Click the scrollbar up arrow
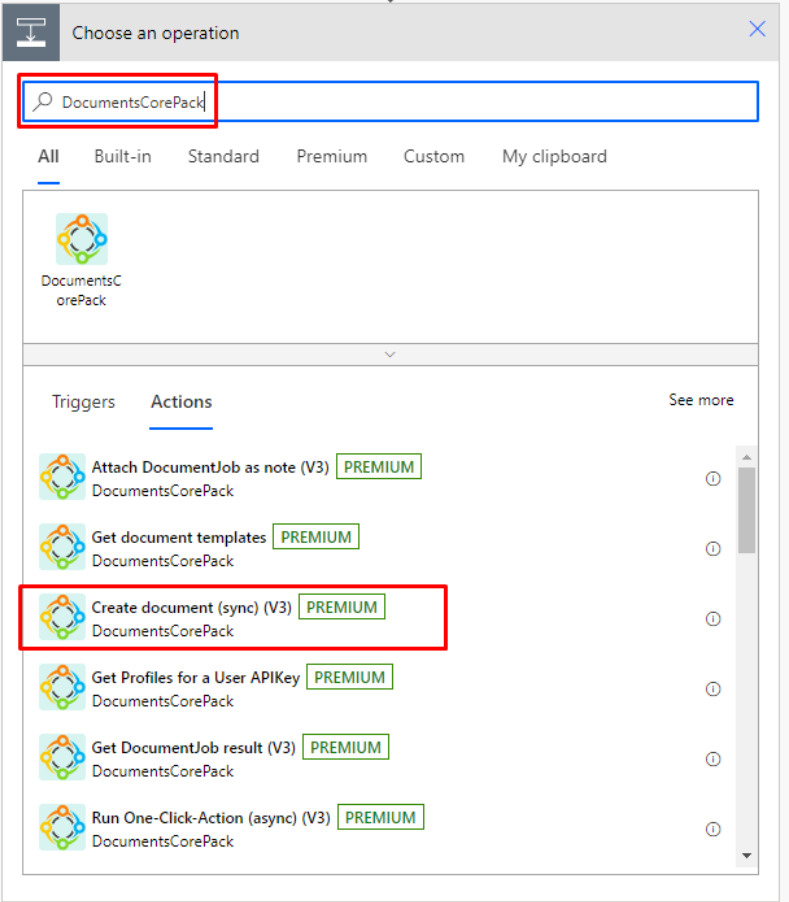Image resolution: width=789 pixels, height=902 pixels. coord(746,457)
